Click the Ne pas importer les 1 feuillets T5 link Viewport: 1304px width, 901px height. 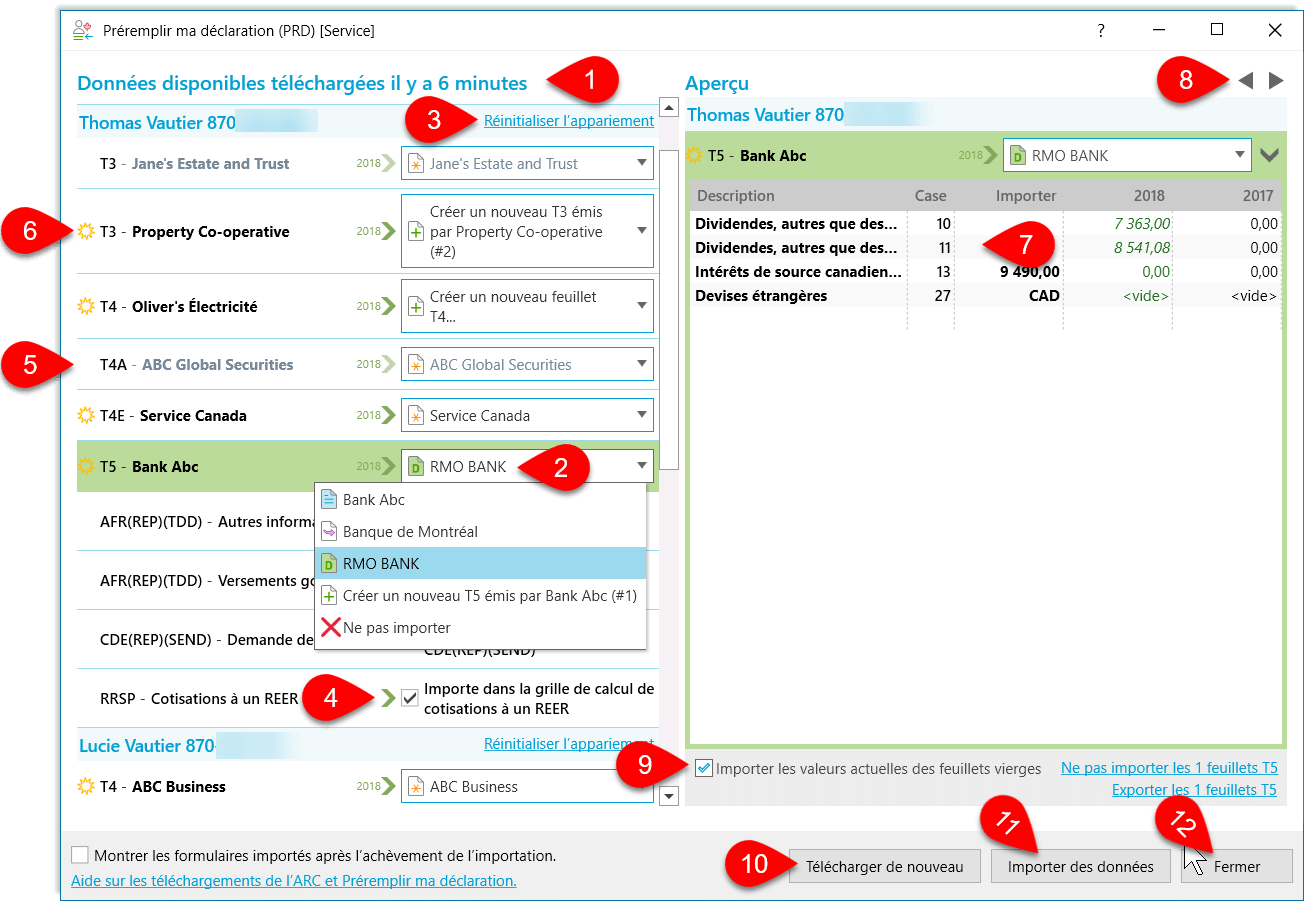(x=1169, y=768)
